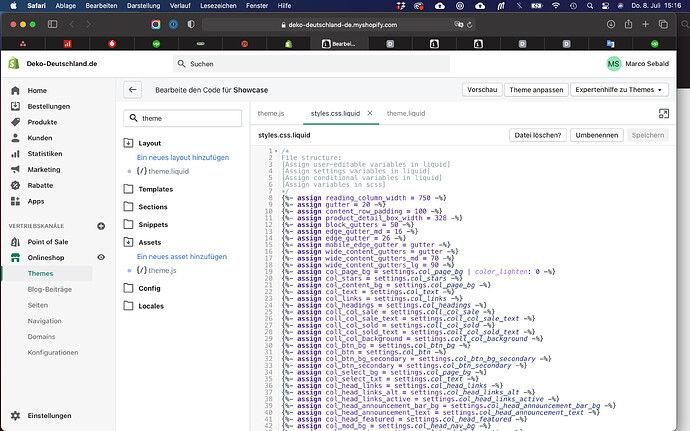690x431 pixels.
Task: Close the styles.css.liquid tab
Action: [370, 113]
